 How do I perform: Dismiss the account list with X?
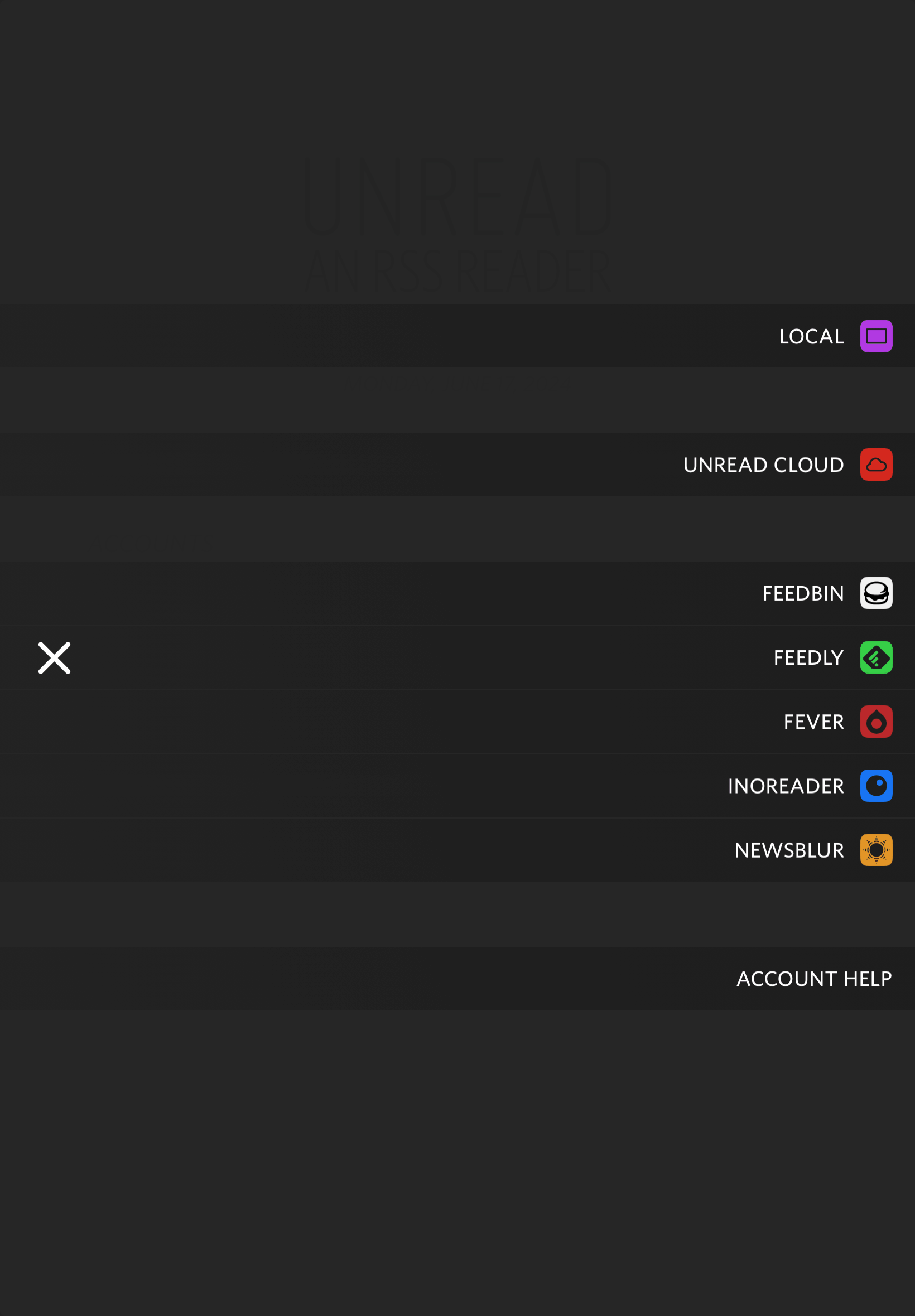pos(55,657)
